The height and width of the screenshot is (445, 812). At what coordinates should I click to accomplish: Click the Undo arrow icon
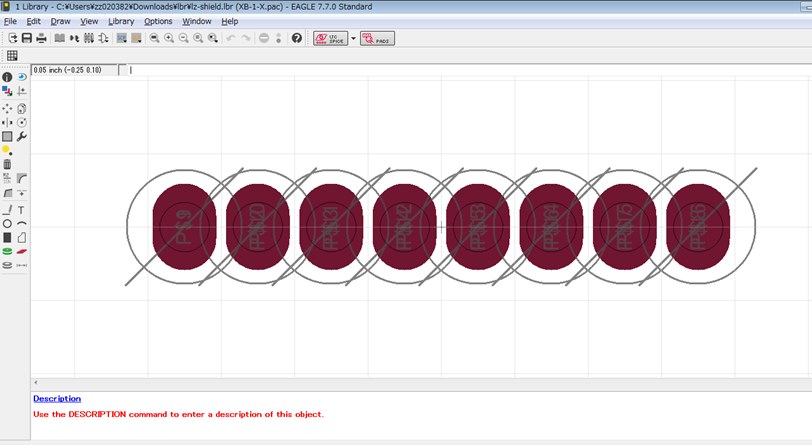(x=231, y=38)
